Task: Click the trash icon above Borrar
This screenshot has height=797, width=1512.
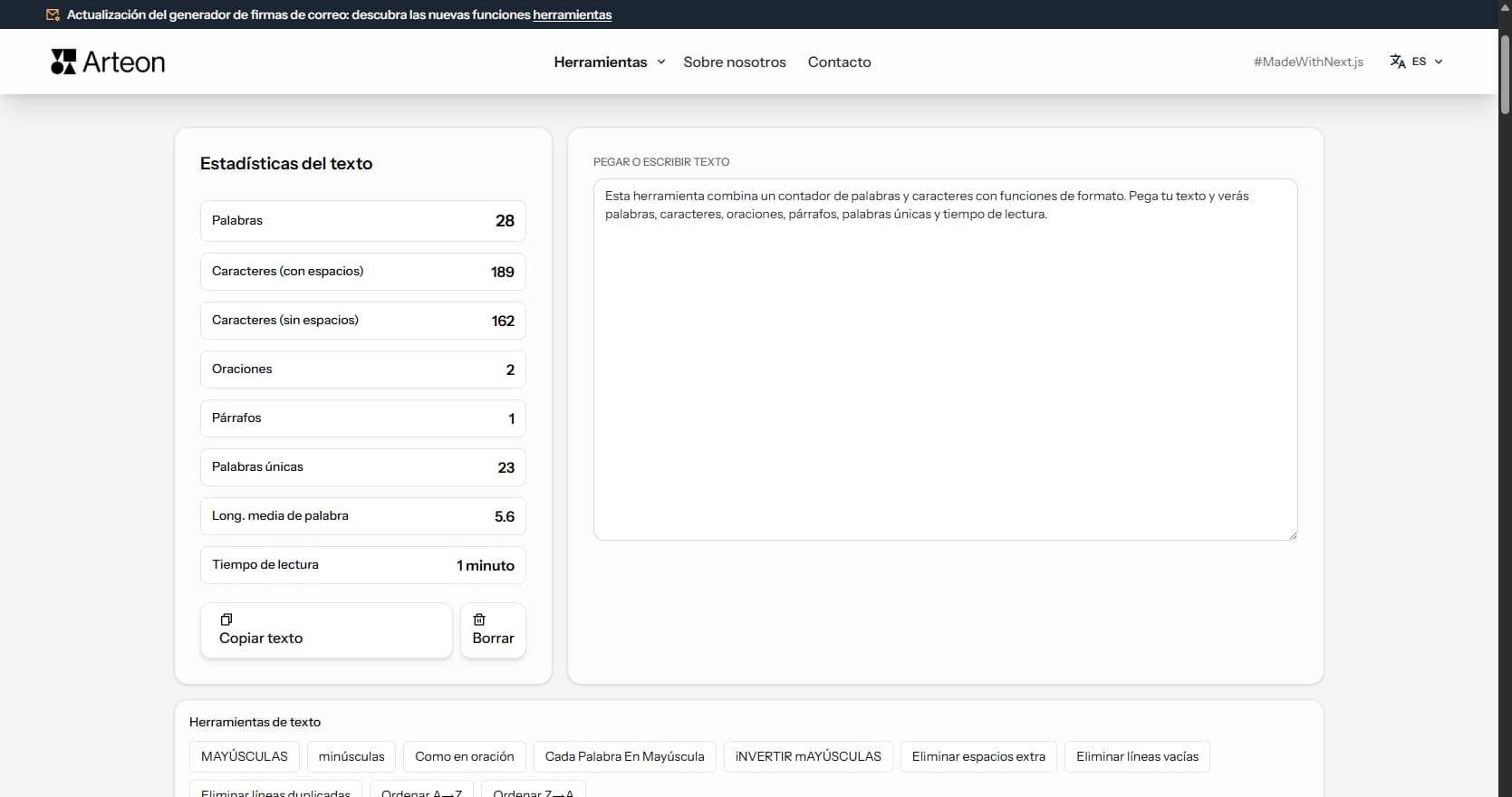Action: tap(479, 619)
